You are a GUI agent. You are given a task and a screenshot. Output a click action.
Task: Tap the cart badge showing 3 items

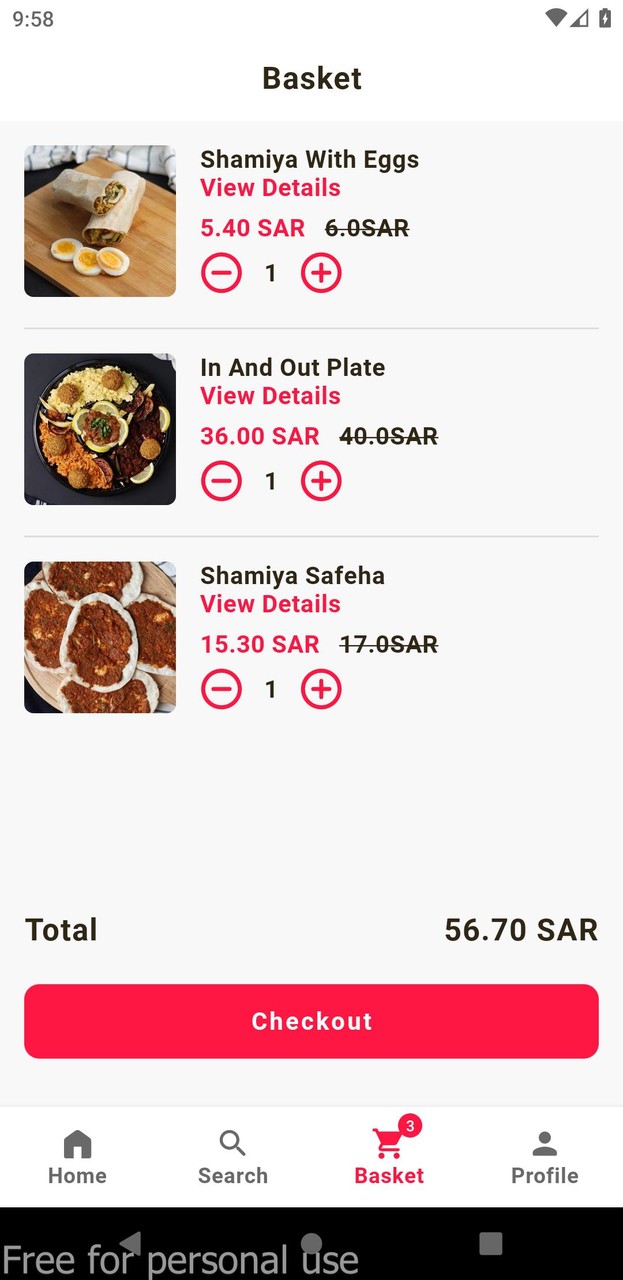click(x=410, y=1124)
